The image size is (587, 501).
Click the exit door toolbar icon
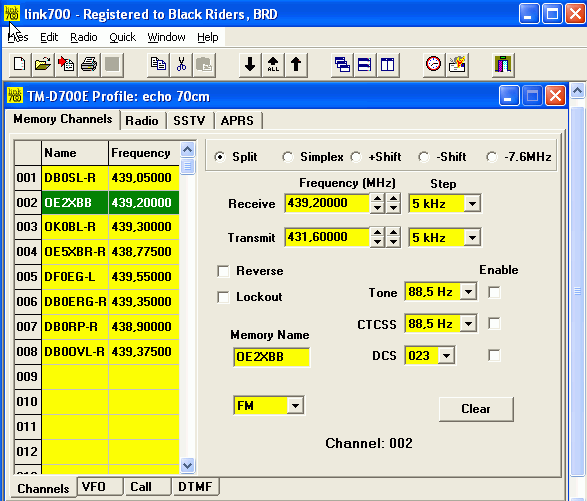point(503,65)
